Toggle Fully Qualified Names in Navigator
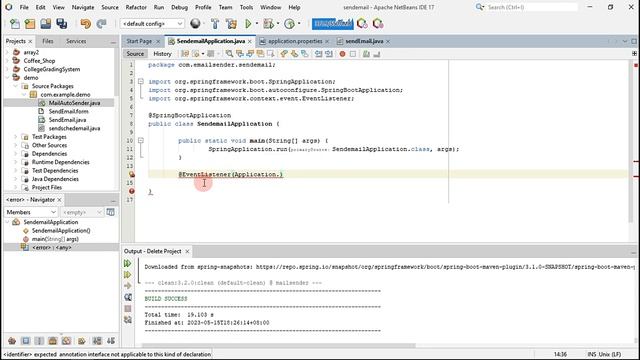 [82, 341]
